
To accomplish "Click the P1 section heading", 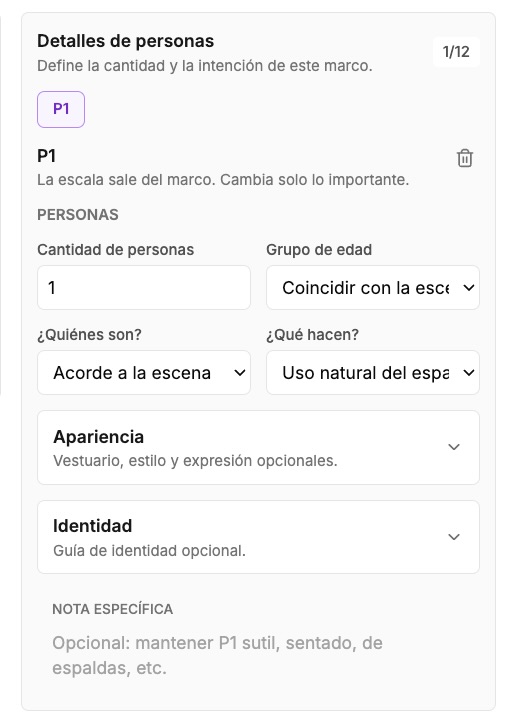I will coord(46,156).
